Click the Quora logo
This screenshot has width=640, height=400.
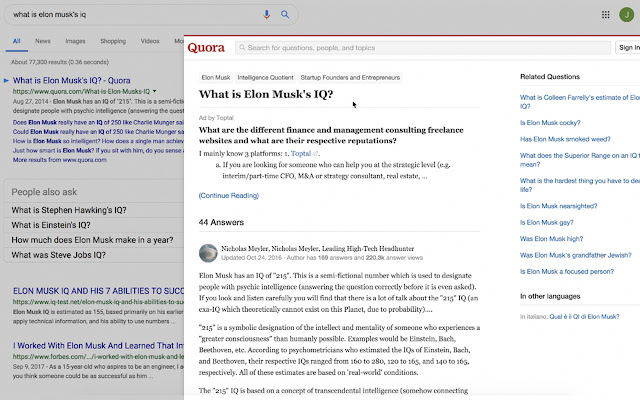click(x=206, y=48)
